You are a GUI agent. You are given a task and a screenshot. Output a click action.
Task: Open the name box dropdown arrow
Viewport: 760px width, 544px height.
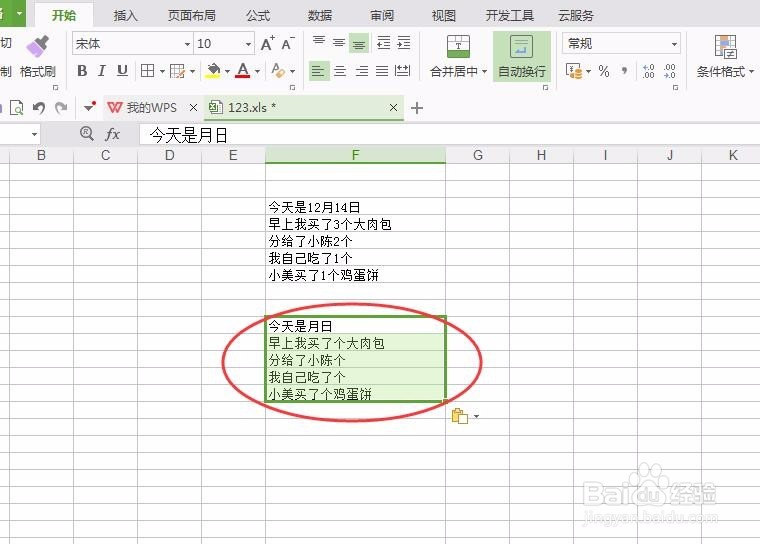[34, 134]
